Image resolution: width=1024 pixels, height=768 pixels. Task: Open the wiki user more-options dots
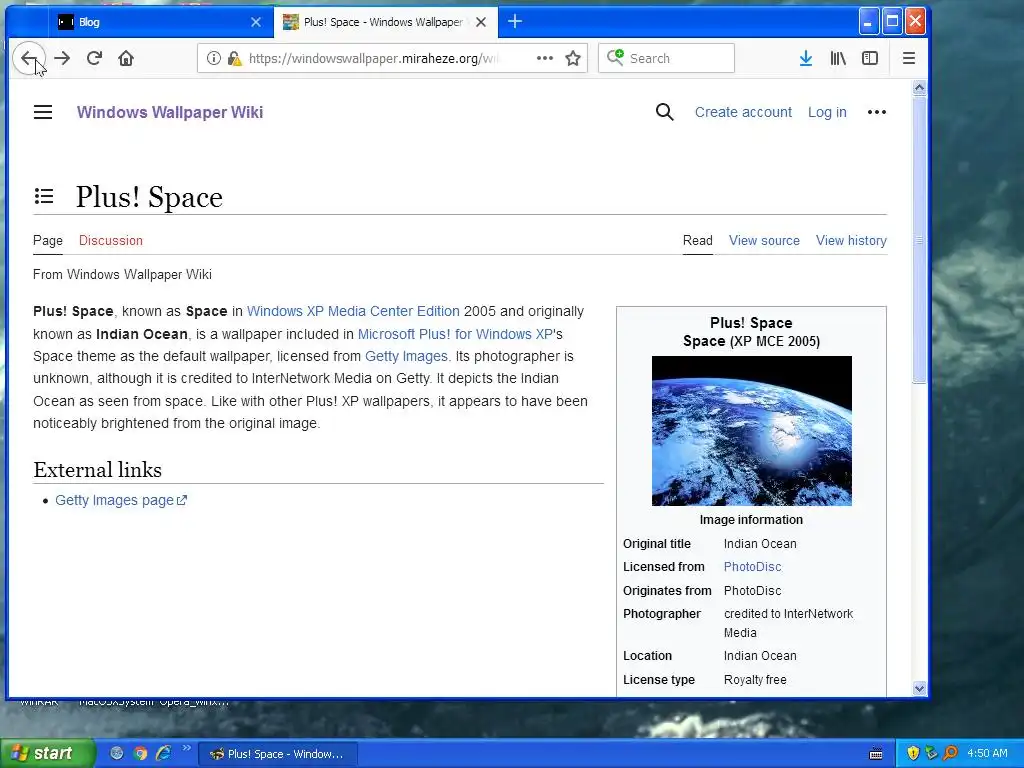pos(876,112)
